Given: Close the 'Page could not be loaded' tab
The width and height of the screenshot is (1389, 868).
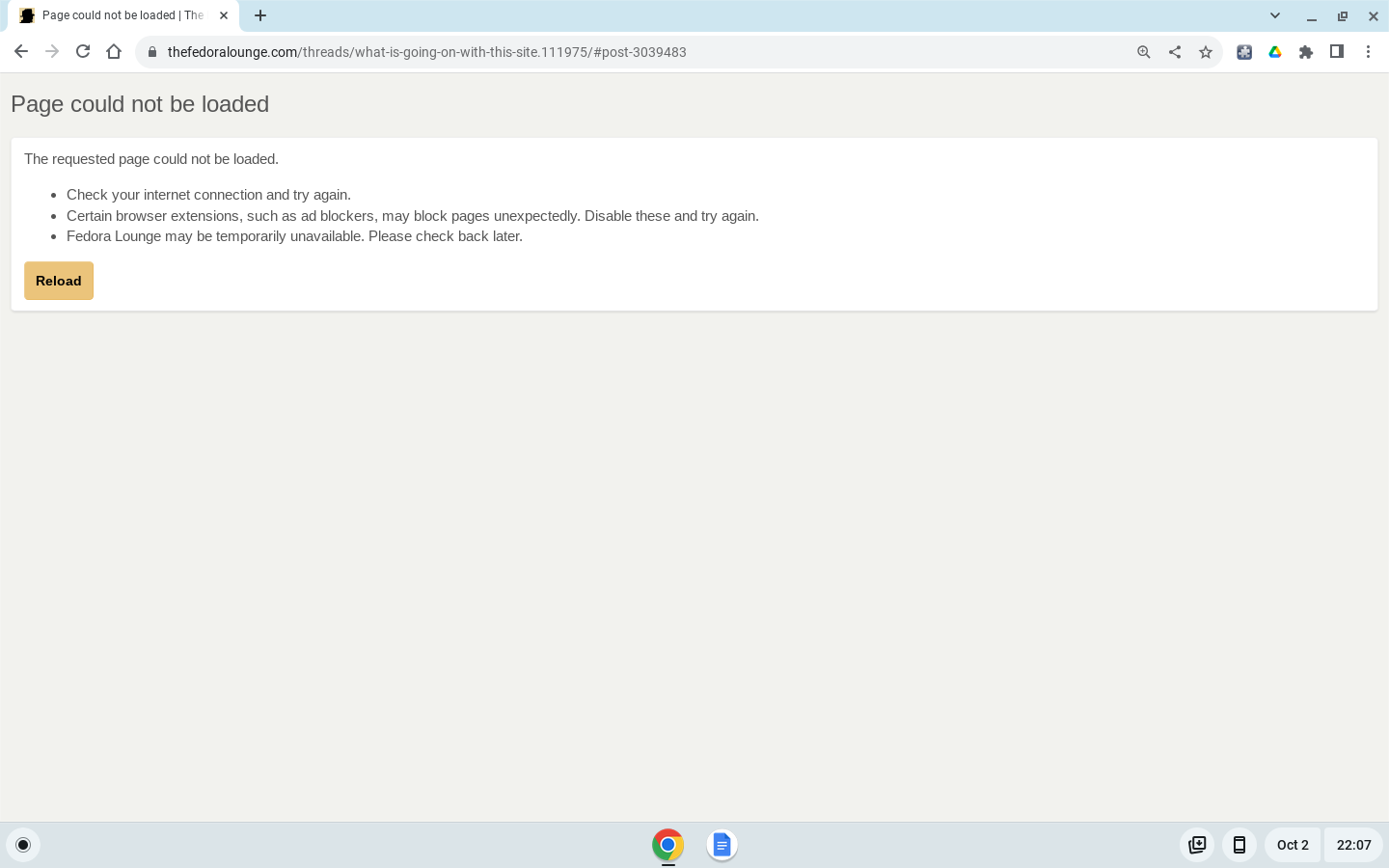Looking at the screenshot, I should point(224,15).
